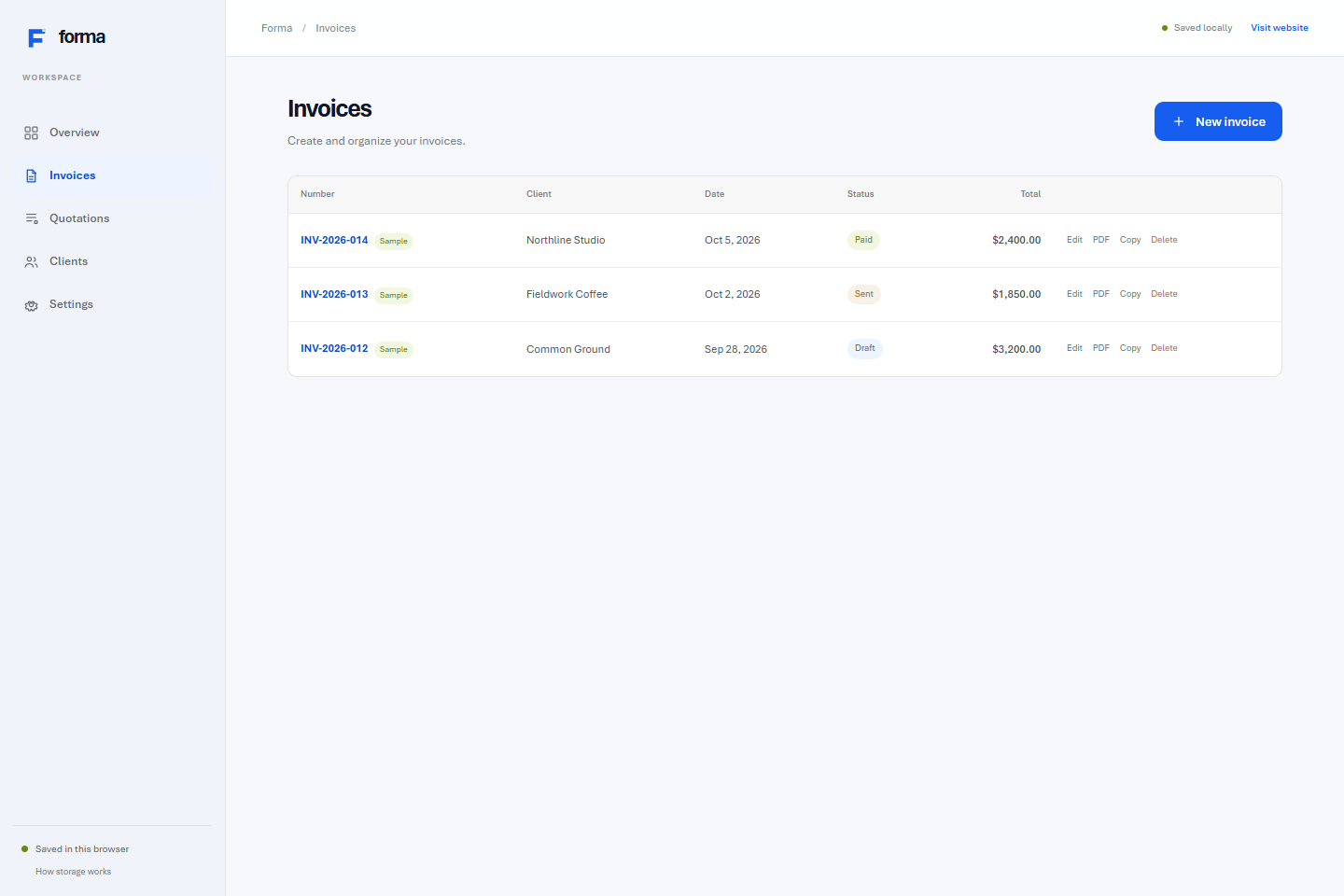1344x896 pixels.
Task: Open the Clients people icon
Action: pos(31,261)
